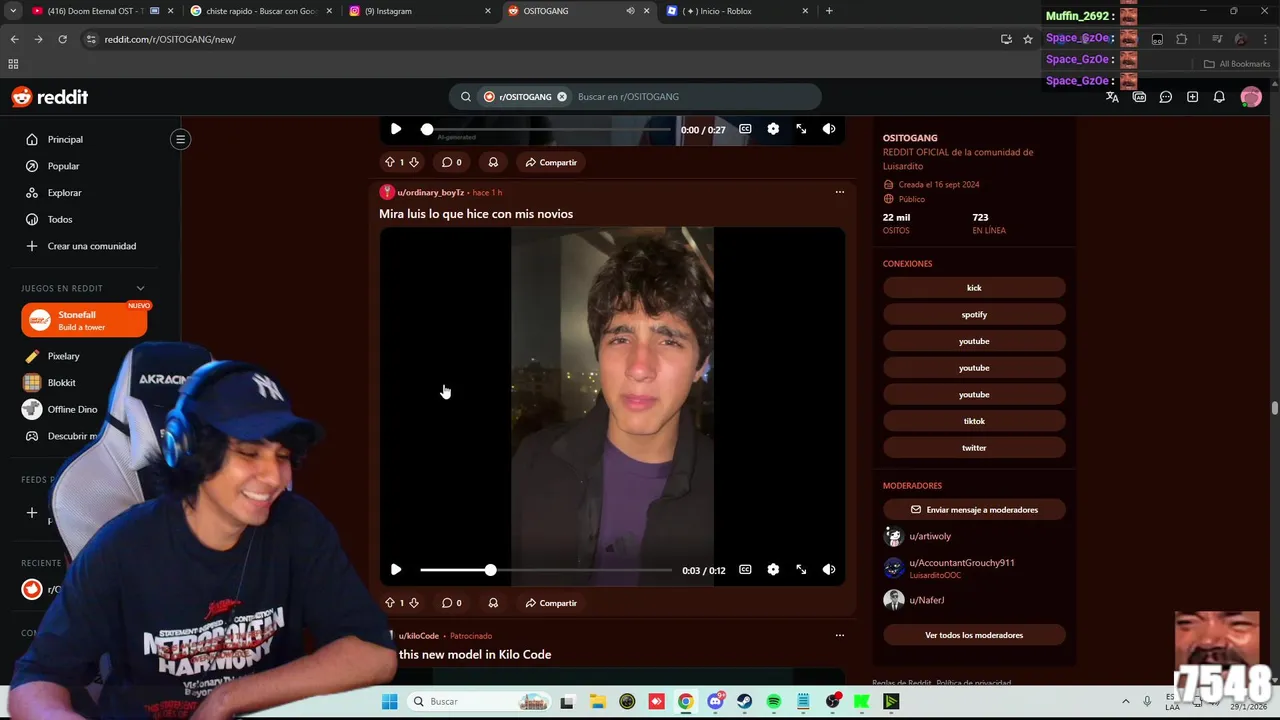The width and height of the screenshot is (1280, 720).
Task: Downvote the Mira luis post
Action: coord(414,603)
